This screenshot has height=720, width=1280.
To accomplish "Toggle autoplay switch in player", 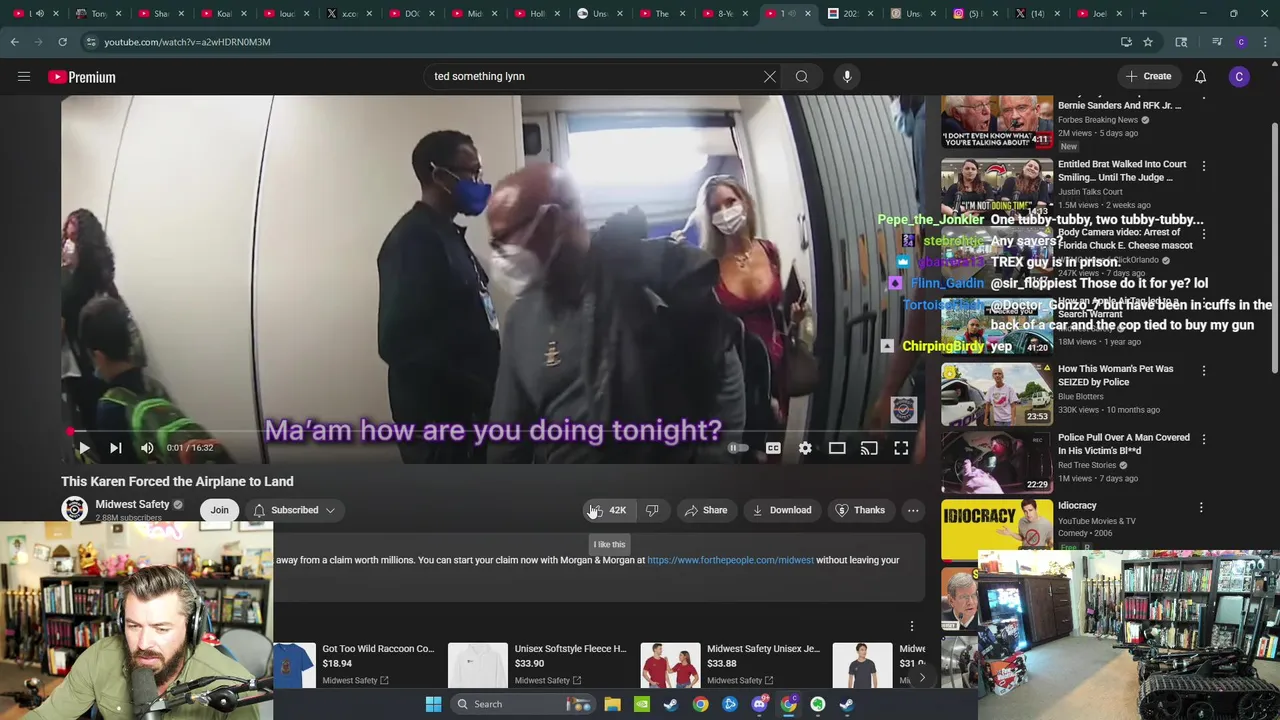I will 739,448.
